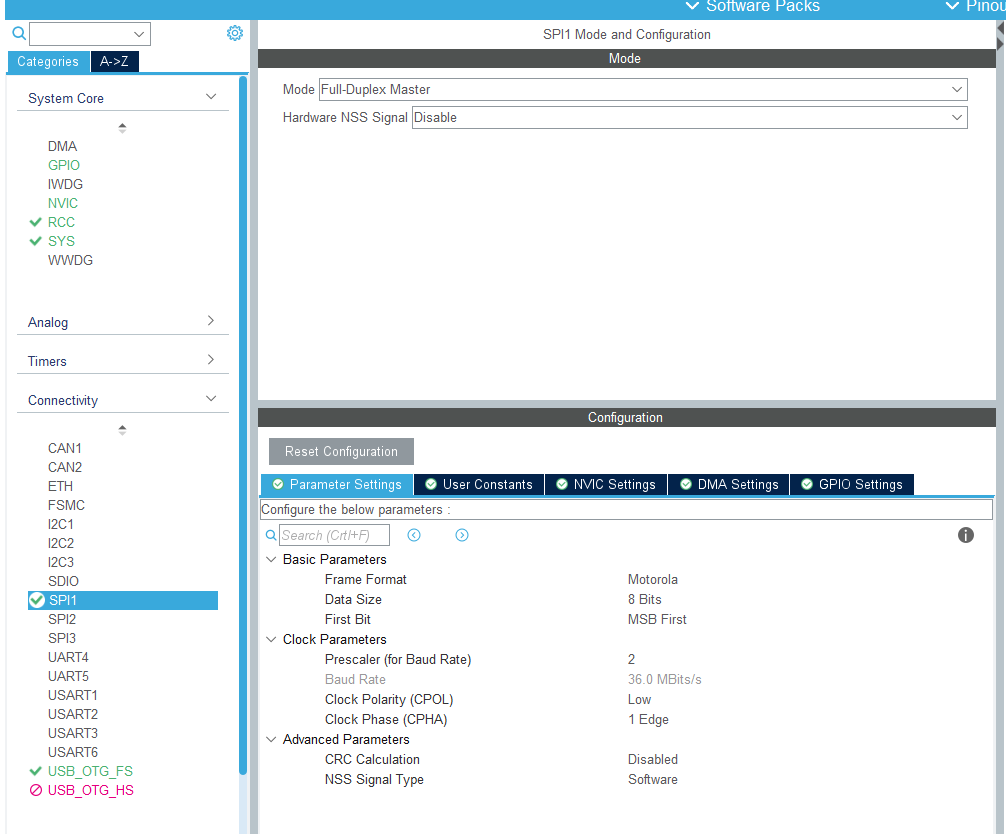Click the check mark beside USB_OTG_FS

click(35, 771)
